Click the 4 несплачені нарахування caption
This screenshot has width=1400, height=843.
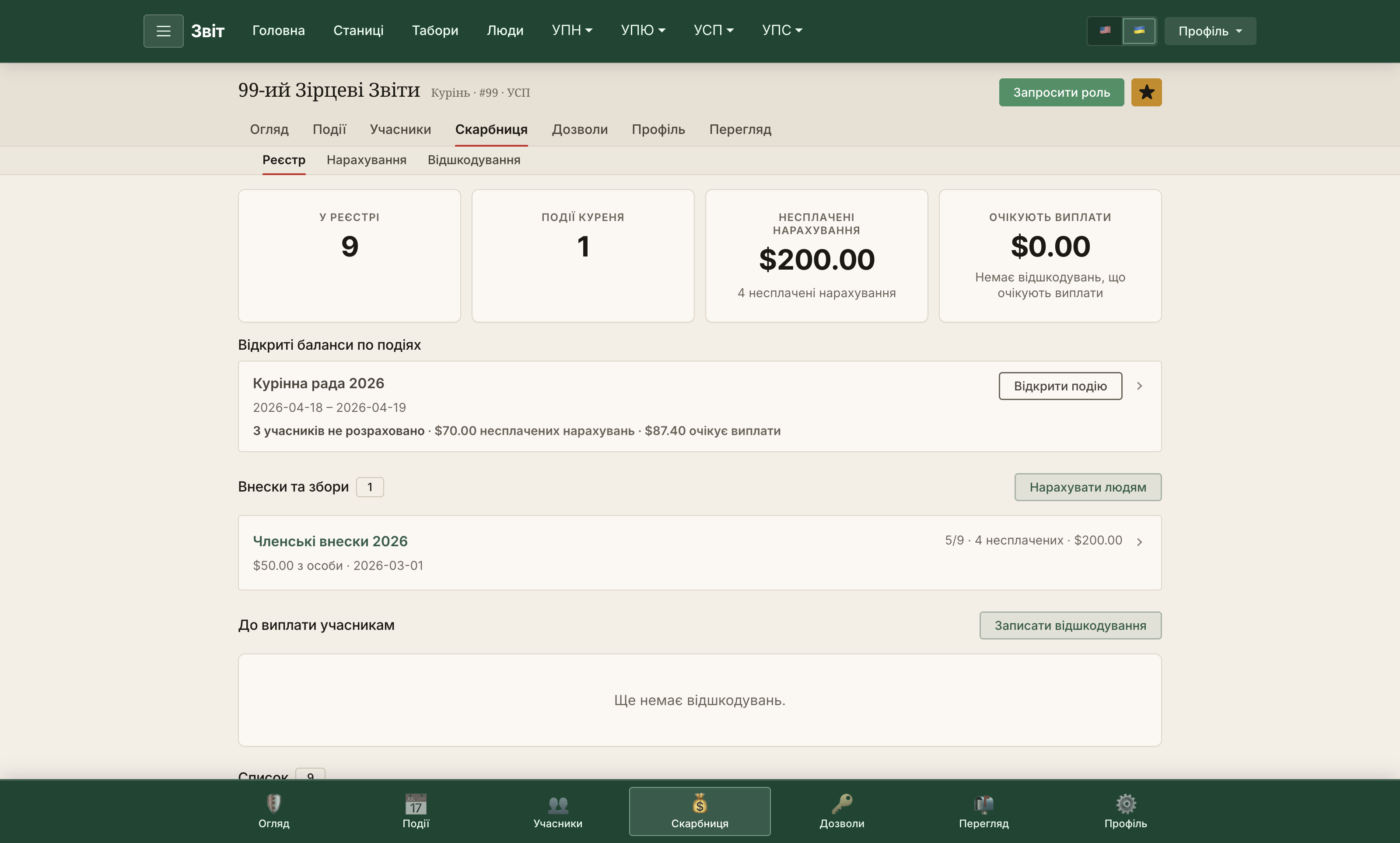click(x=816, y=292)
